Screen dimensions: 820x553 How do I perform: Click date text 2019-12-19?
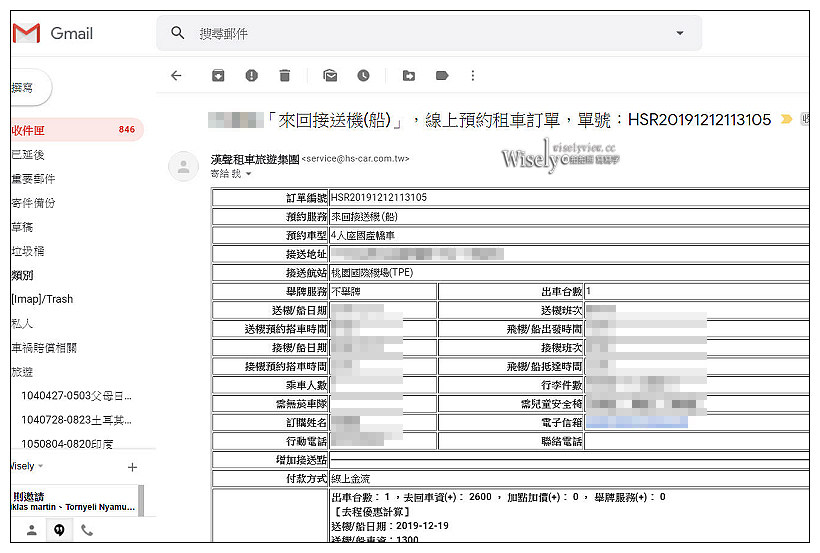(x=422, y=525)
